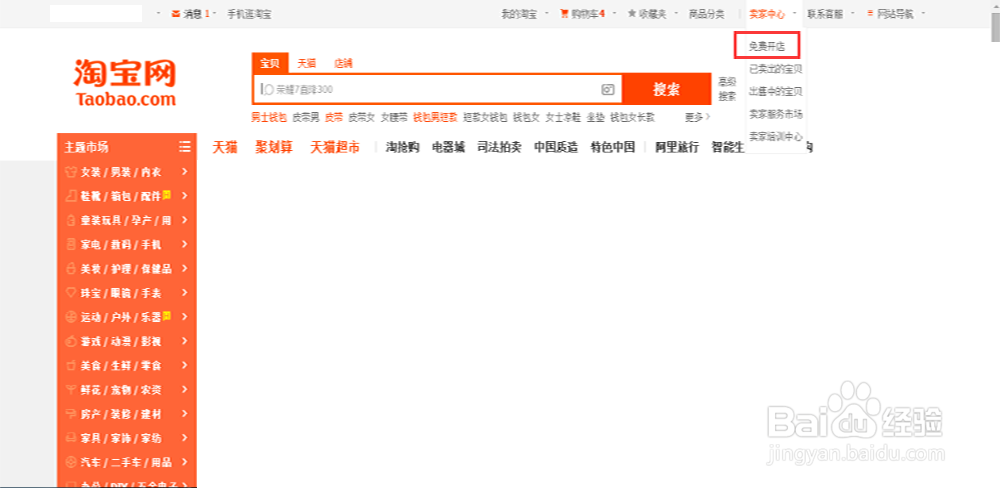This screenshot has width=1000, height=488.
Task: Click the page vertical scrollbar thumb
Action: click(994, 26)
